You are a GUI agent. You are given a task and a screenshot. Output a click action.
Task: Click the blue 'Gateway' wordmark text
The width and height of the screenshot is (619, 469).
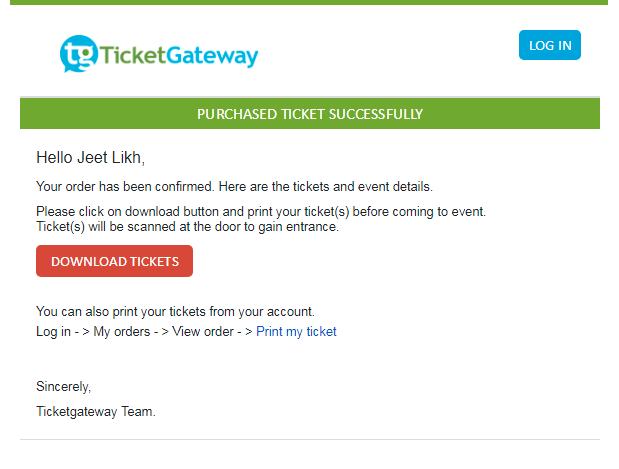tap(212, 56)
